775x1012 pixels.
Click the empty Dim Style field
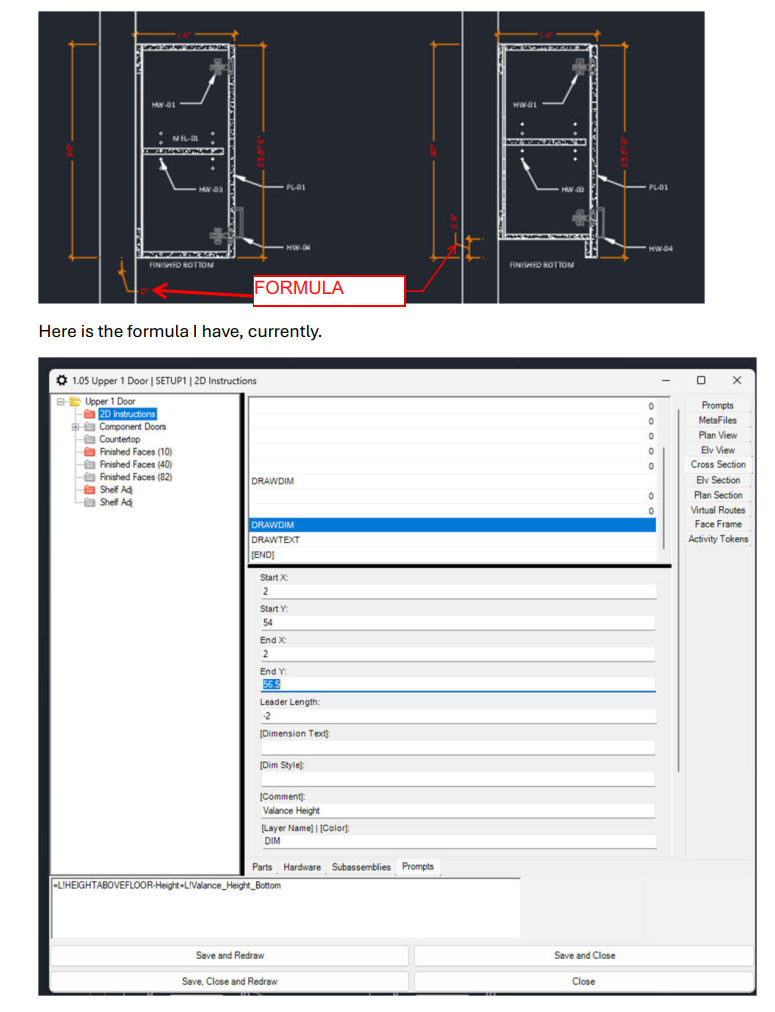458,779
